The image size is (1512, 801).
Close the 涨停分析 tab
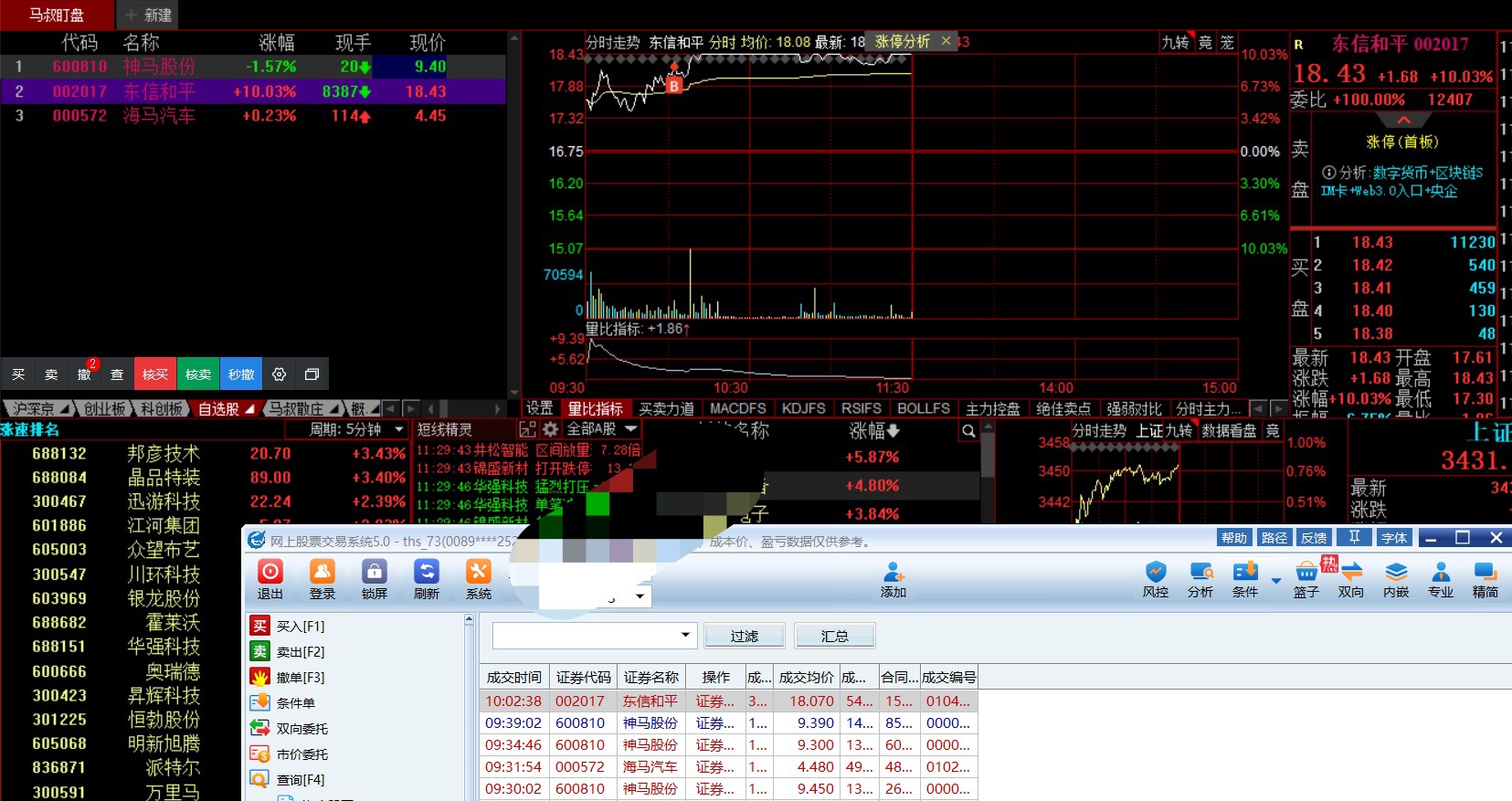coord(946,40)
